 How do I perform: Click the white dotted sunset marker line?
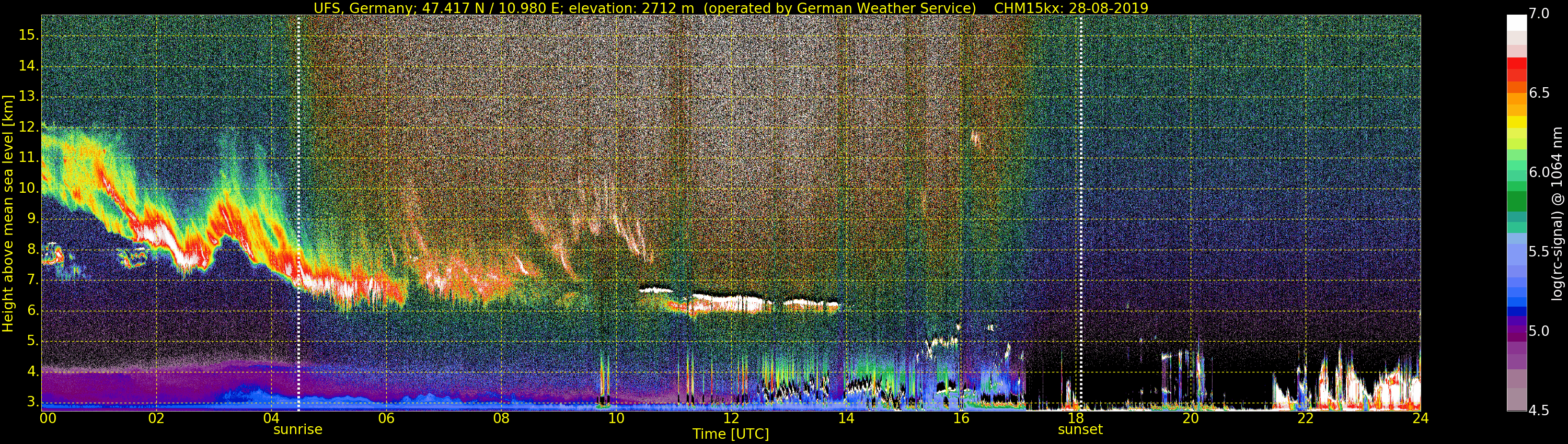(1081, 213)
